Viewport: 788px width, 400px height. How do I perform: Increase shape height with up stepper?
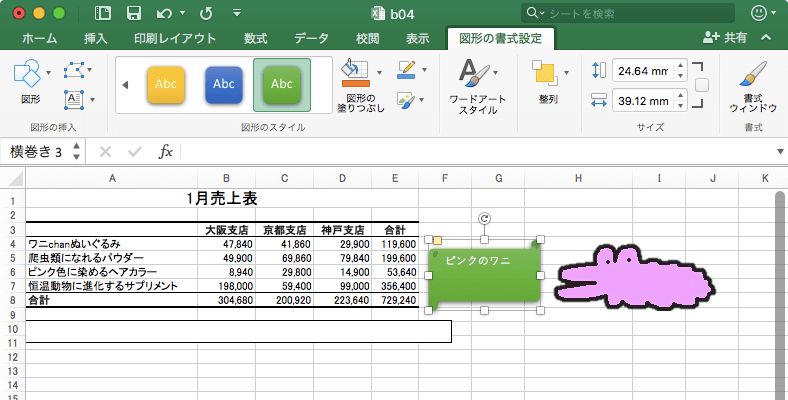[x=680, y=65]
